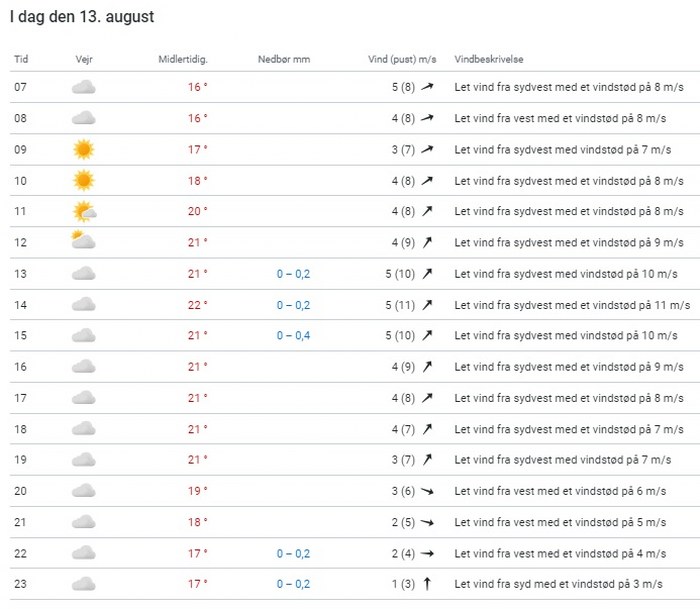Click the cloud icon for hour 07
Image resolution: width=700 pixels, height=609 pixels.
coord(84,88)
